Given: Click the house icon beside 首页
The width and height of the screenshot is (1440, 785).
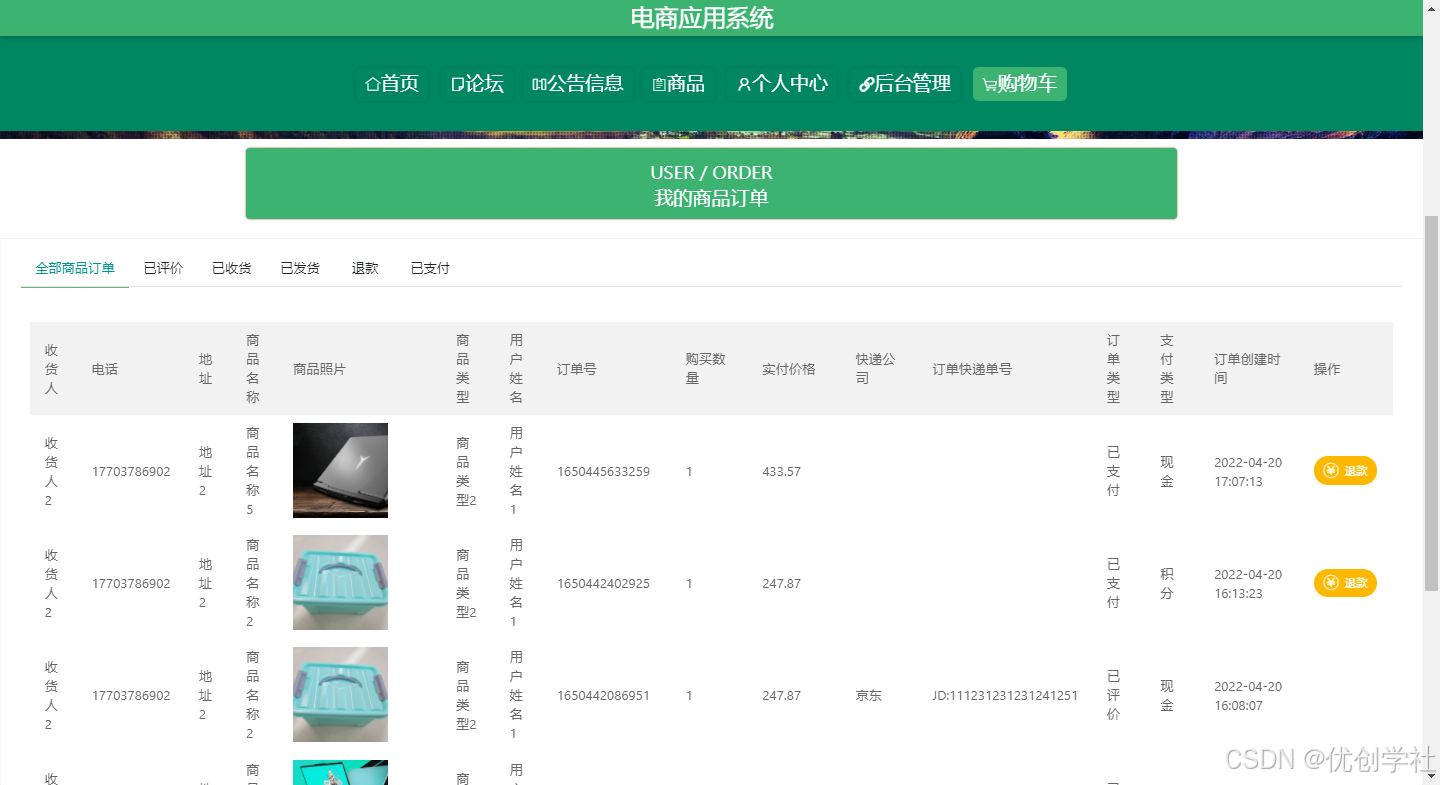Looking at the screenshot, I should (x=373, y=85).
